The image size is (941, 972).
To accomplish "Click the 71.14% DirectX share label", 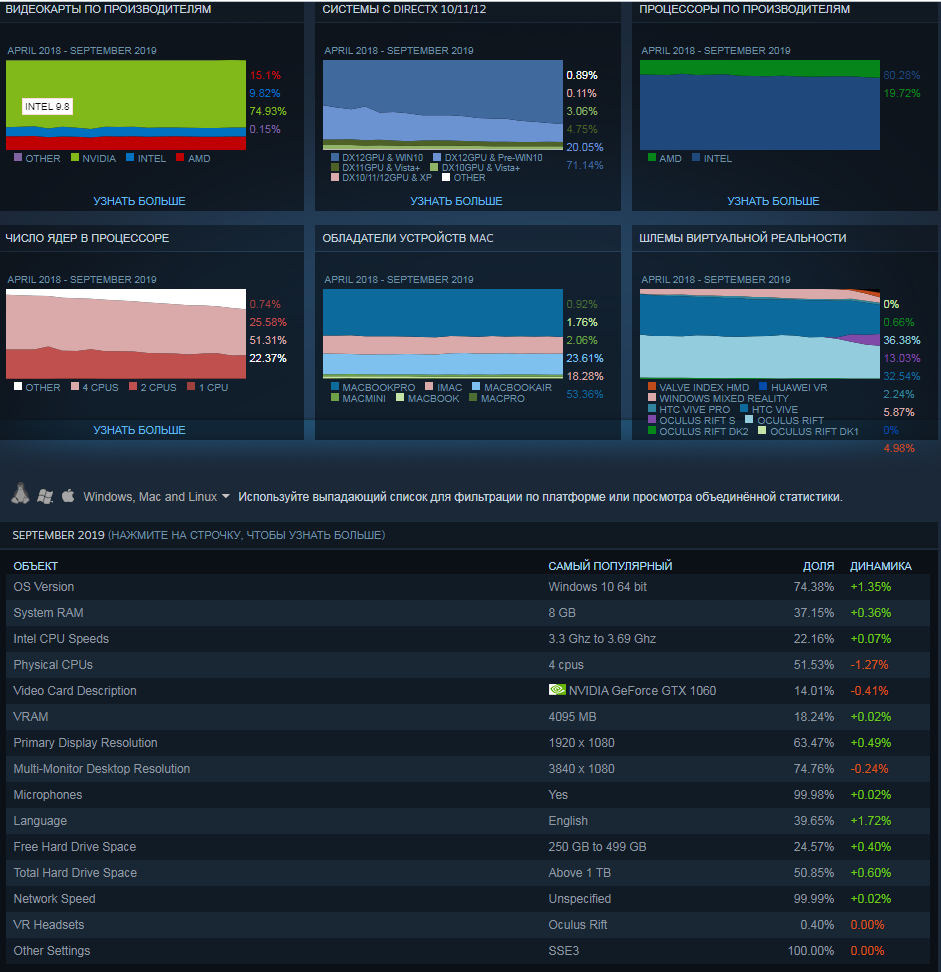I will [x=585, y=165].
